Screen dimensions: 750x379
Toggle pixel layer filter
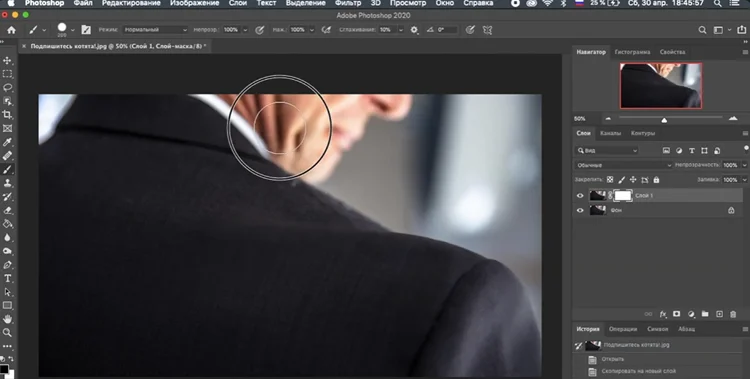coord(666,150)
